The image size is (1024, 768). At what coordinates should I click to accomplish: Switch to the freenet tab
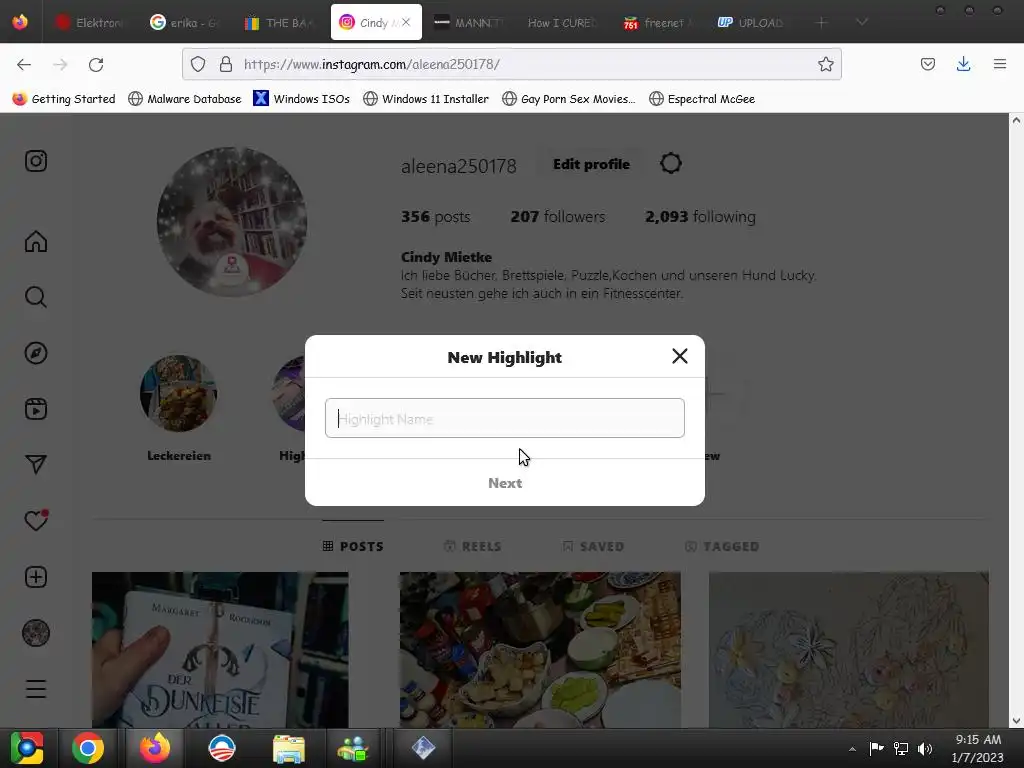(656, 22)
